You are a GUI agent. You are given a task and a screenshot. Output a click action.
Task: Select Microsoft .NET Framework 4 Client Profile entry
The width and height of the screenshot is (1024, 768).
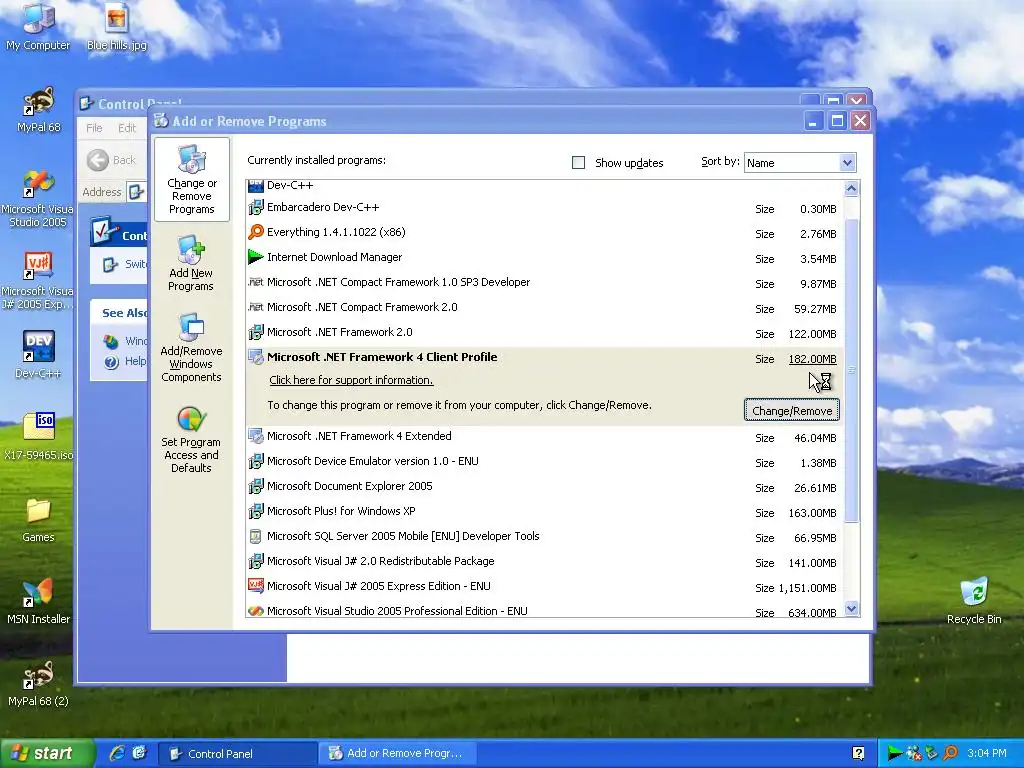(545, 386)
